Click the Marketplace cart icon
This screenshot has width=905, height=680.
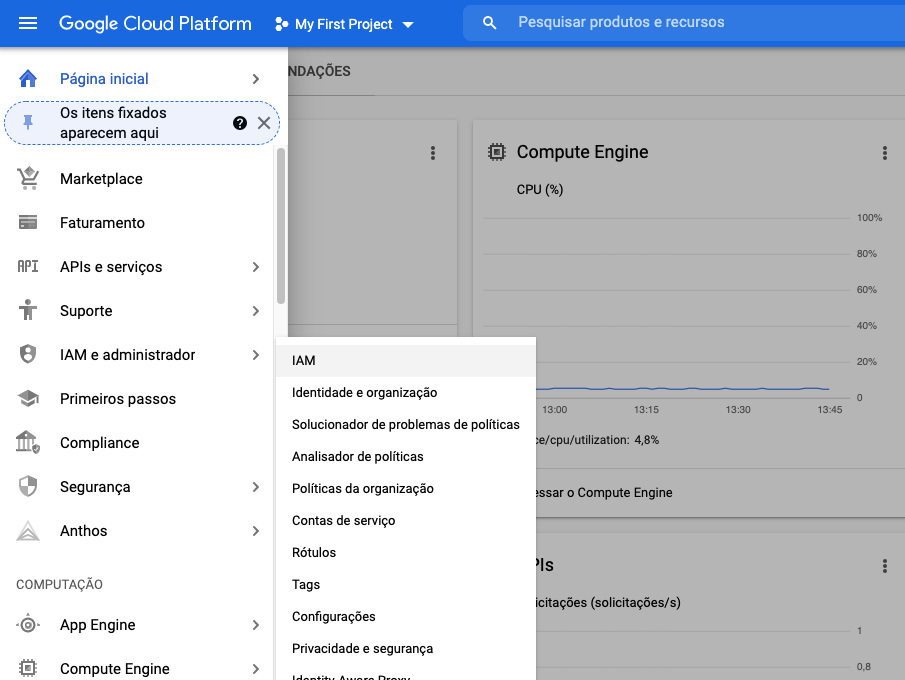coord(28,178)
